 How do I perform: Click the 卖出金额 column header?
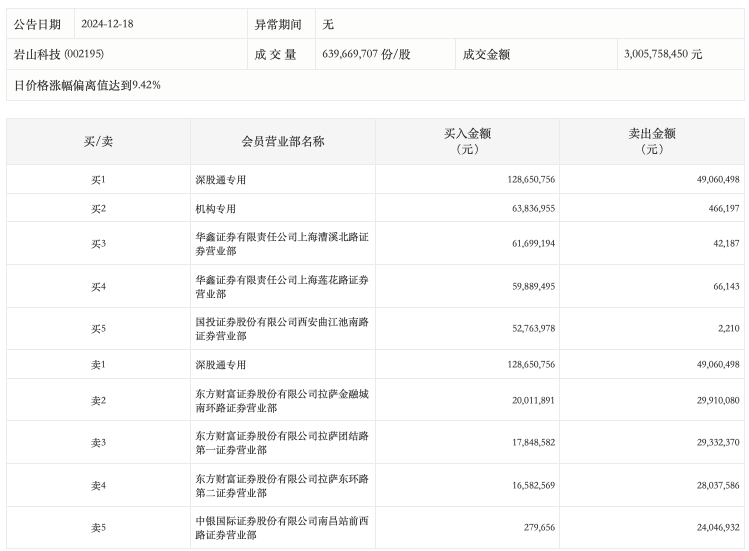click(651, 141)
